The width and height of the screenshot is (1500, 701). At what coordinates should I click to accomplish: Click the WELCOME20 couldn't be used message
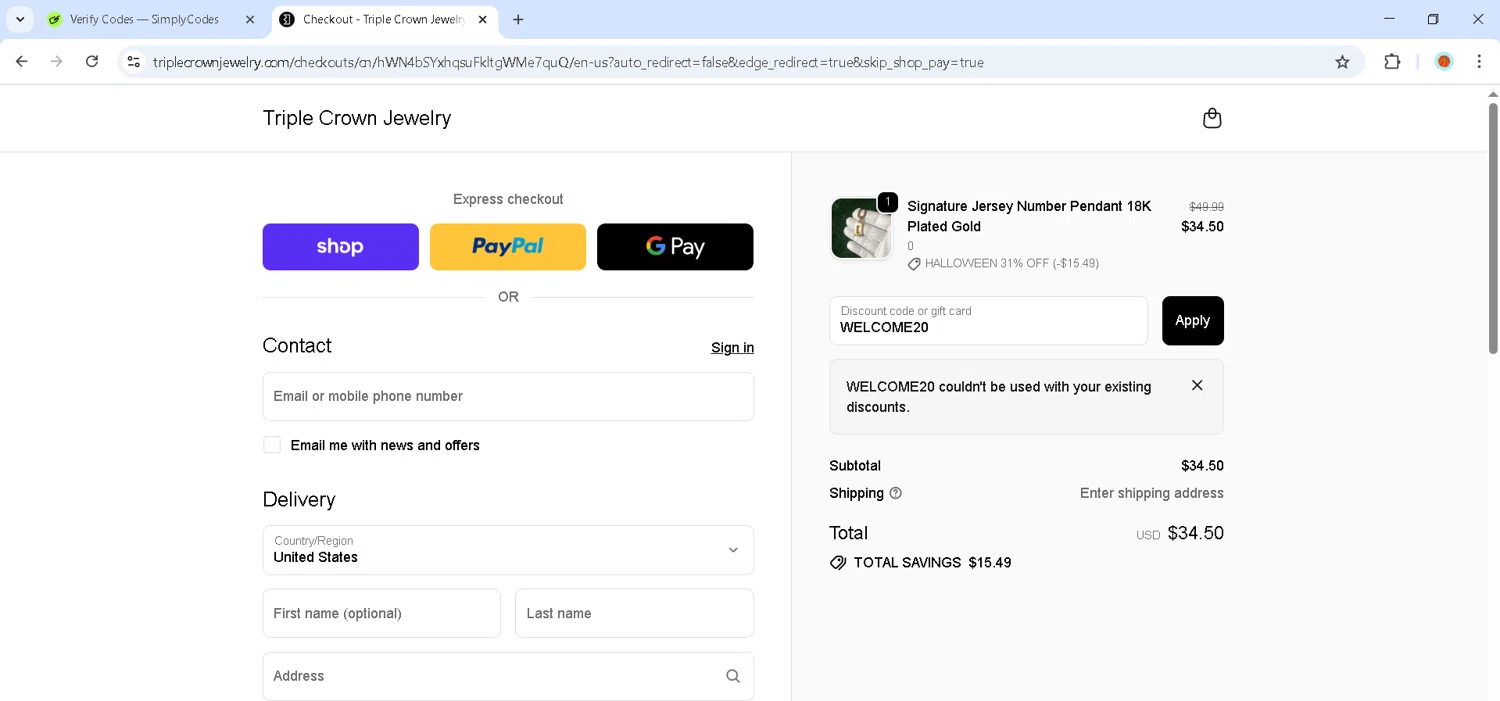tap(999, 397)
